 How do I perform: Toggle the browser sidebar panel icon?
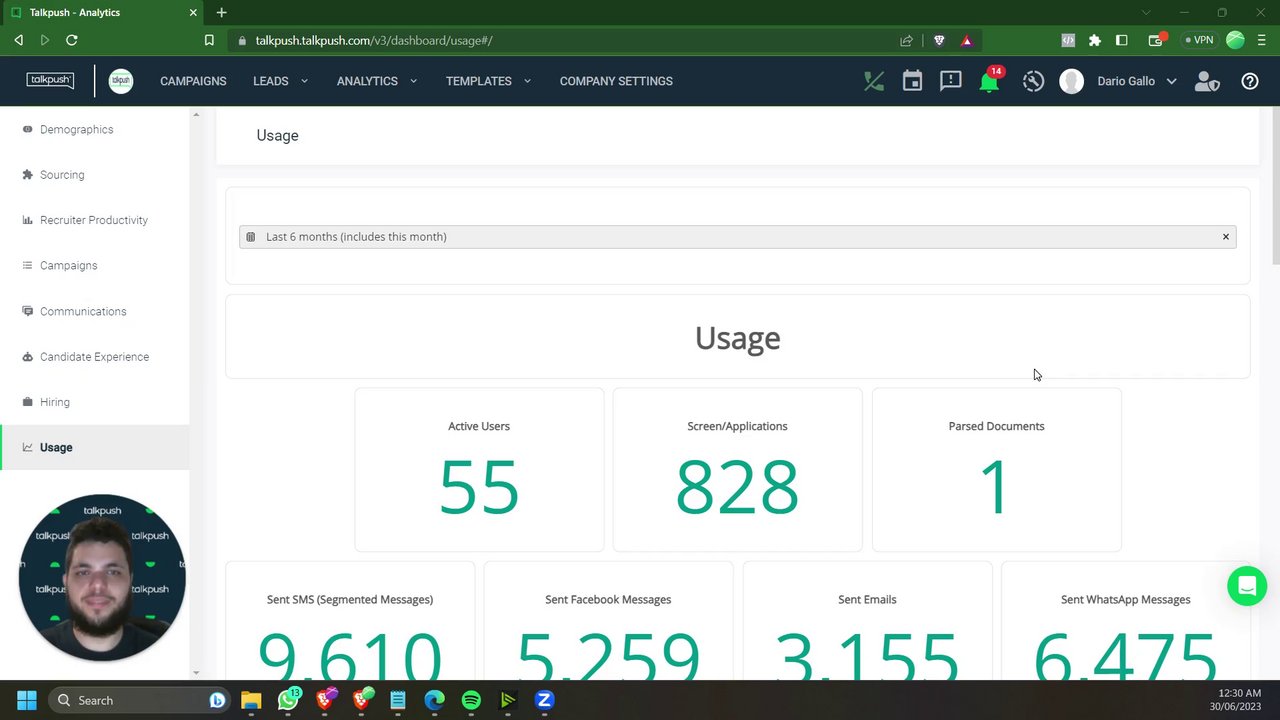(1122, 40)
